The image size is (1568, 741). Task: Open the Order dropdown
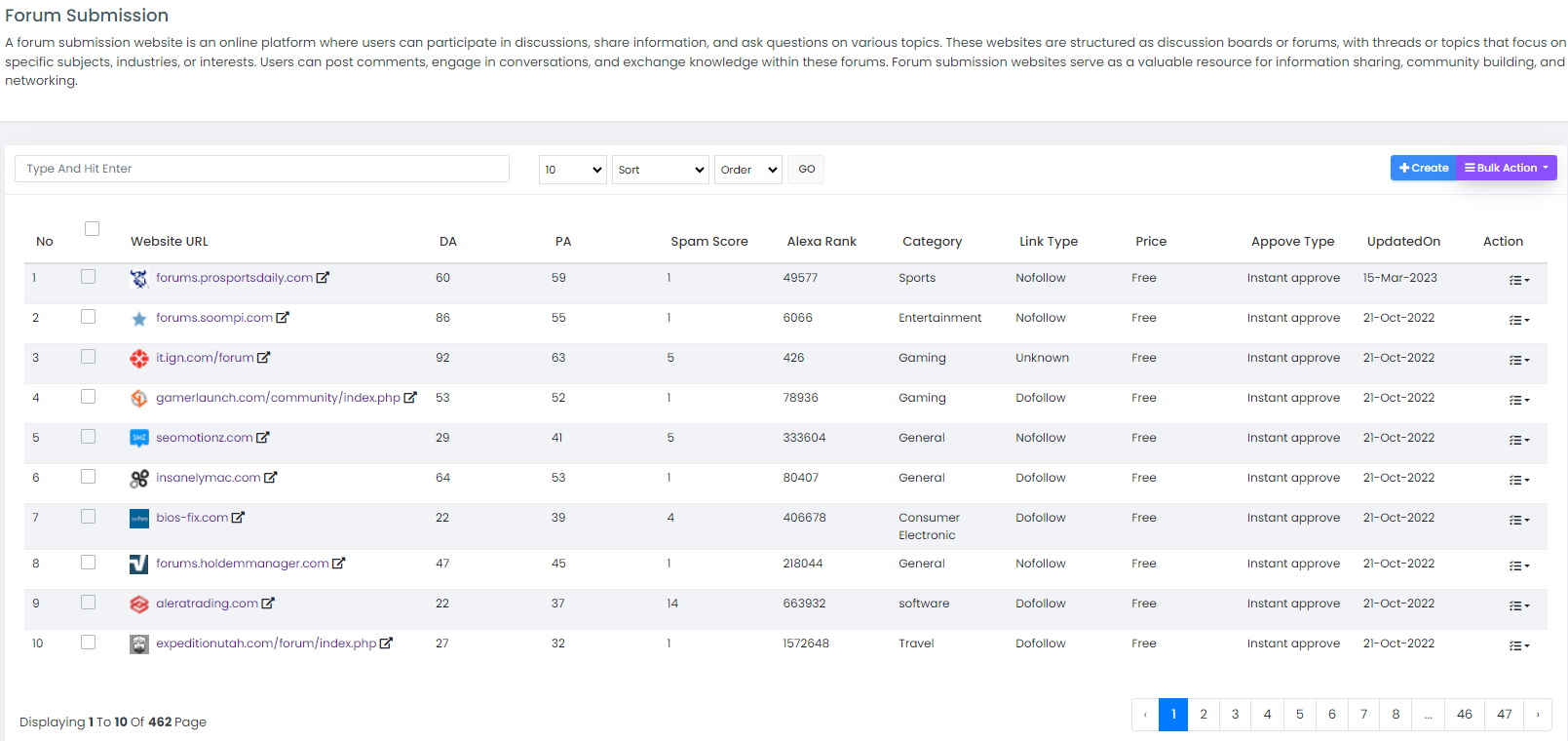tap(748, 170)
